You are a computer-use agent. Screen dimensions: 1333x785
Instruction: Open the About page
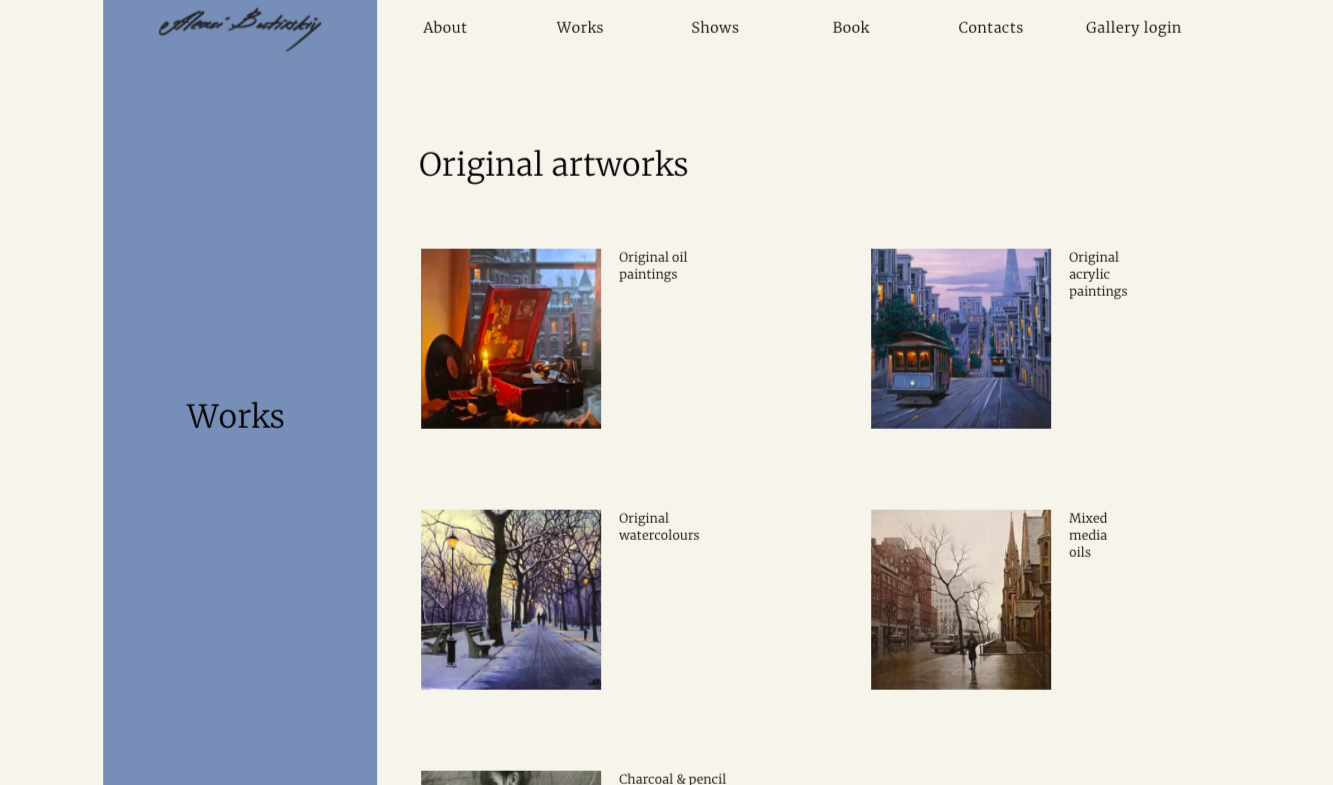coord(445,28)
